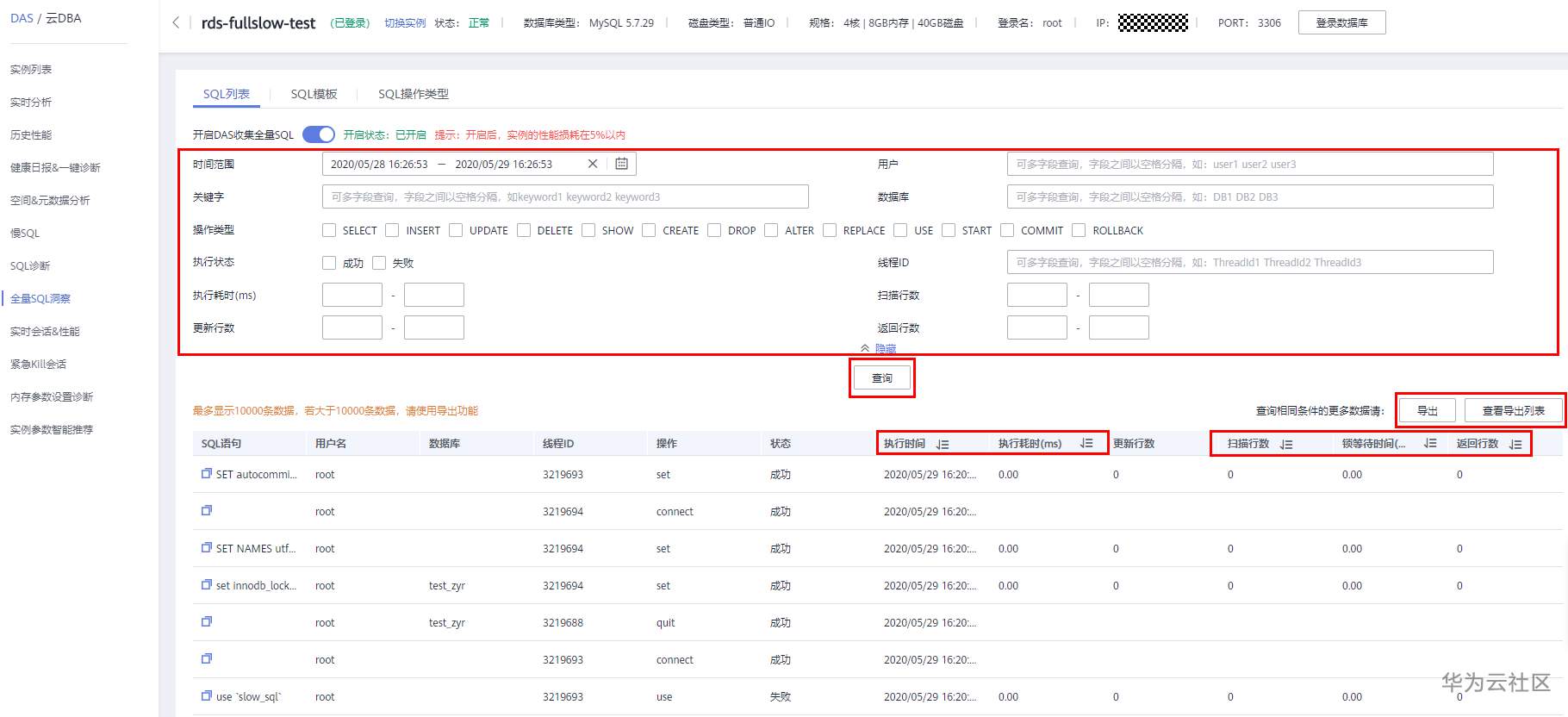Screen dimensions: 1568x717
Task: Open SQL诊断 in the sidebar
Action: [x=30, y=265]
